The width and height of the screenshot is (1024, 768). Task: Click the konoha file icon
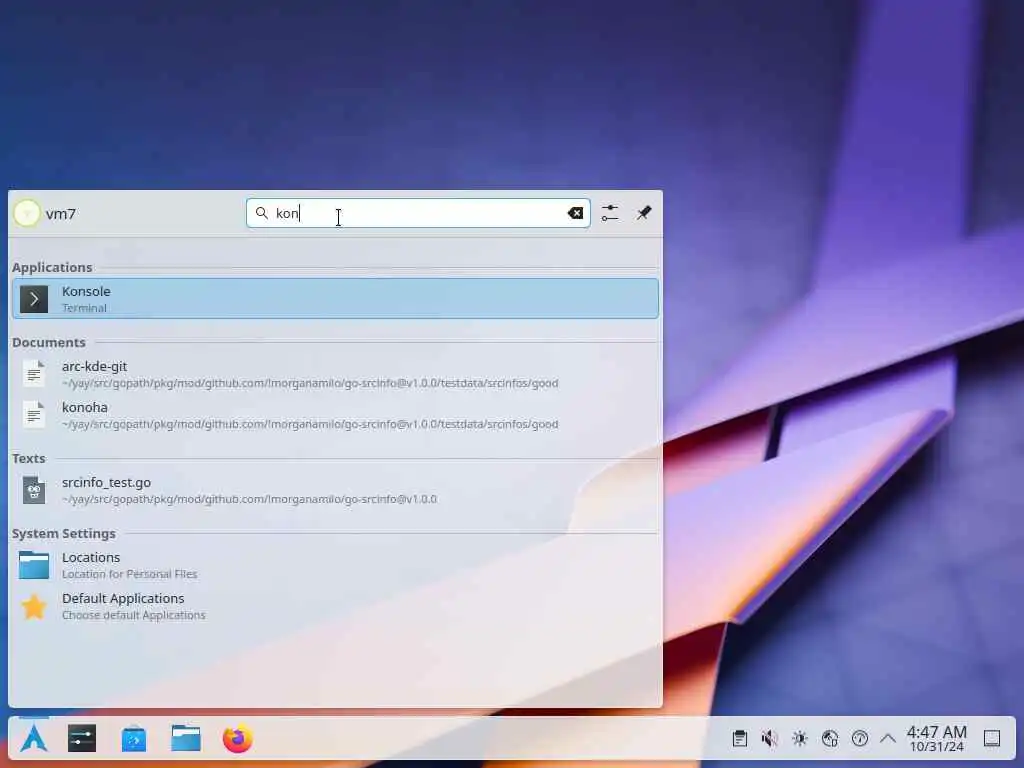point(34,415)
